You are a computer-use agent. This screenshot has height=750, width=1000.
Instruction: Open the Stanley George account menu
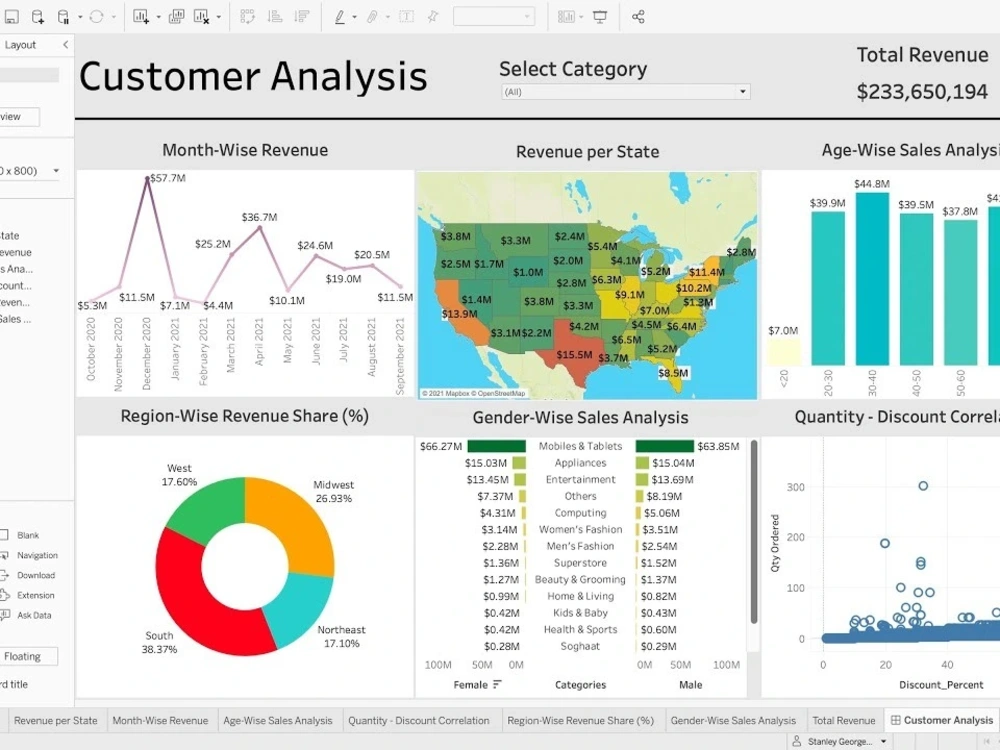pyautogui.click(x=840, y=741)
